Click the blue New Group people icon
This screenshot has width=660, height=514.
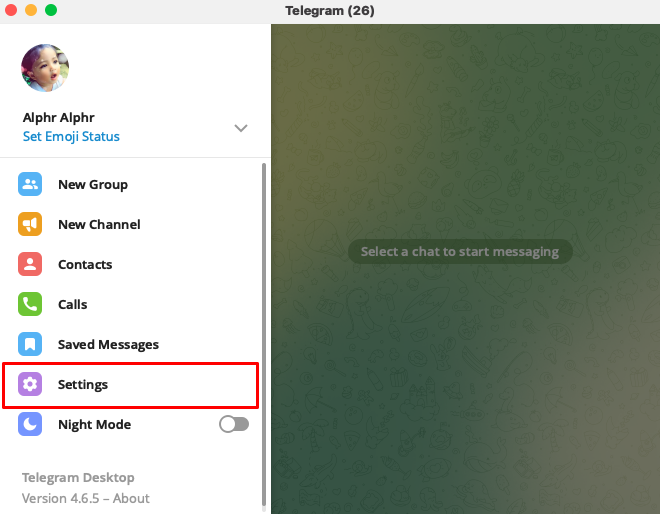pyautogui.click(x=30, y=184)
